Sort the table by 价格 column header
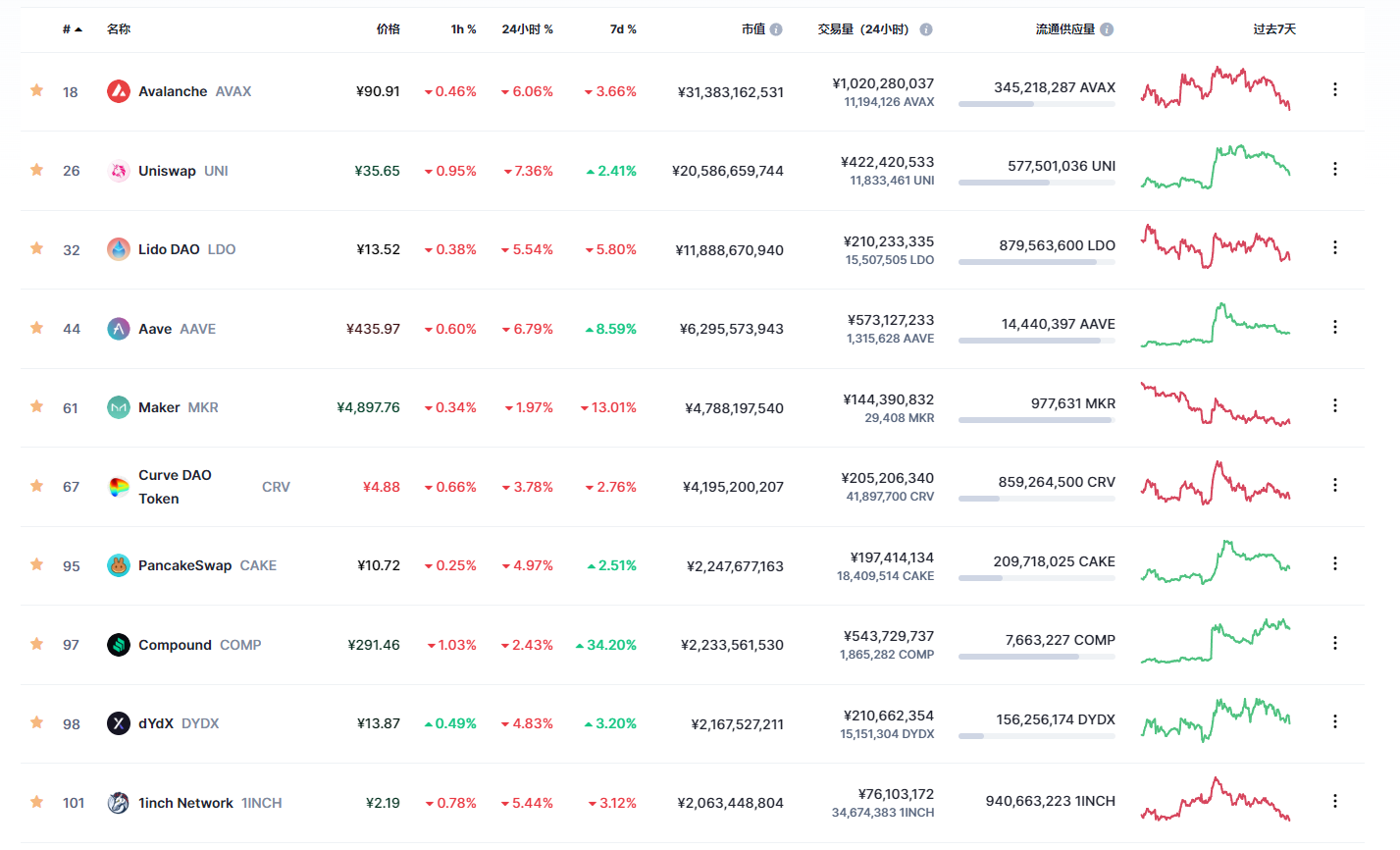The image size is (1400, 850). (x=389, y=29)
